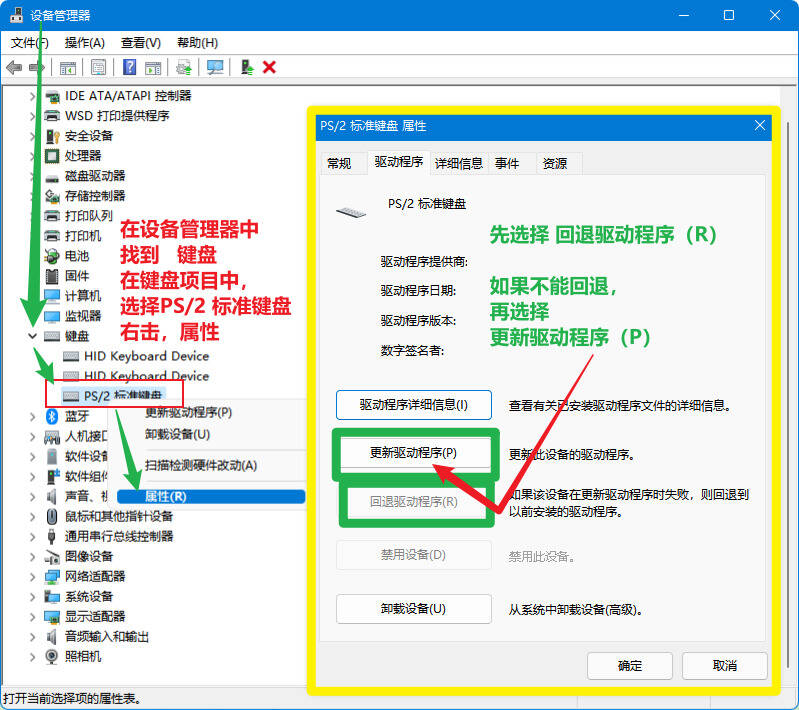The width and height of the screenshot is (799, 710).
Task: Click the blue help question-mark toolbar icon
Action: [129, 67]
